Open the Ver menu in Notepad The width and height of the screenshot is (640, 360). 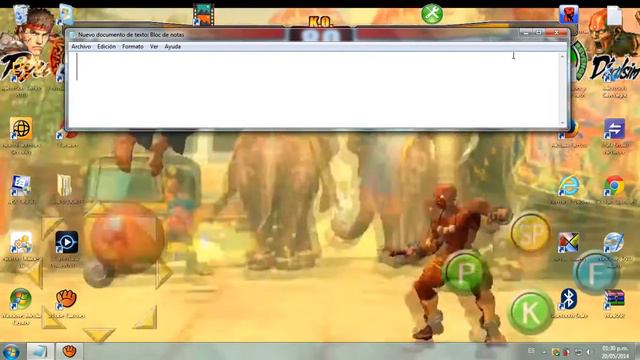click(154, 47)
